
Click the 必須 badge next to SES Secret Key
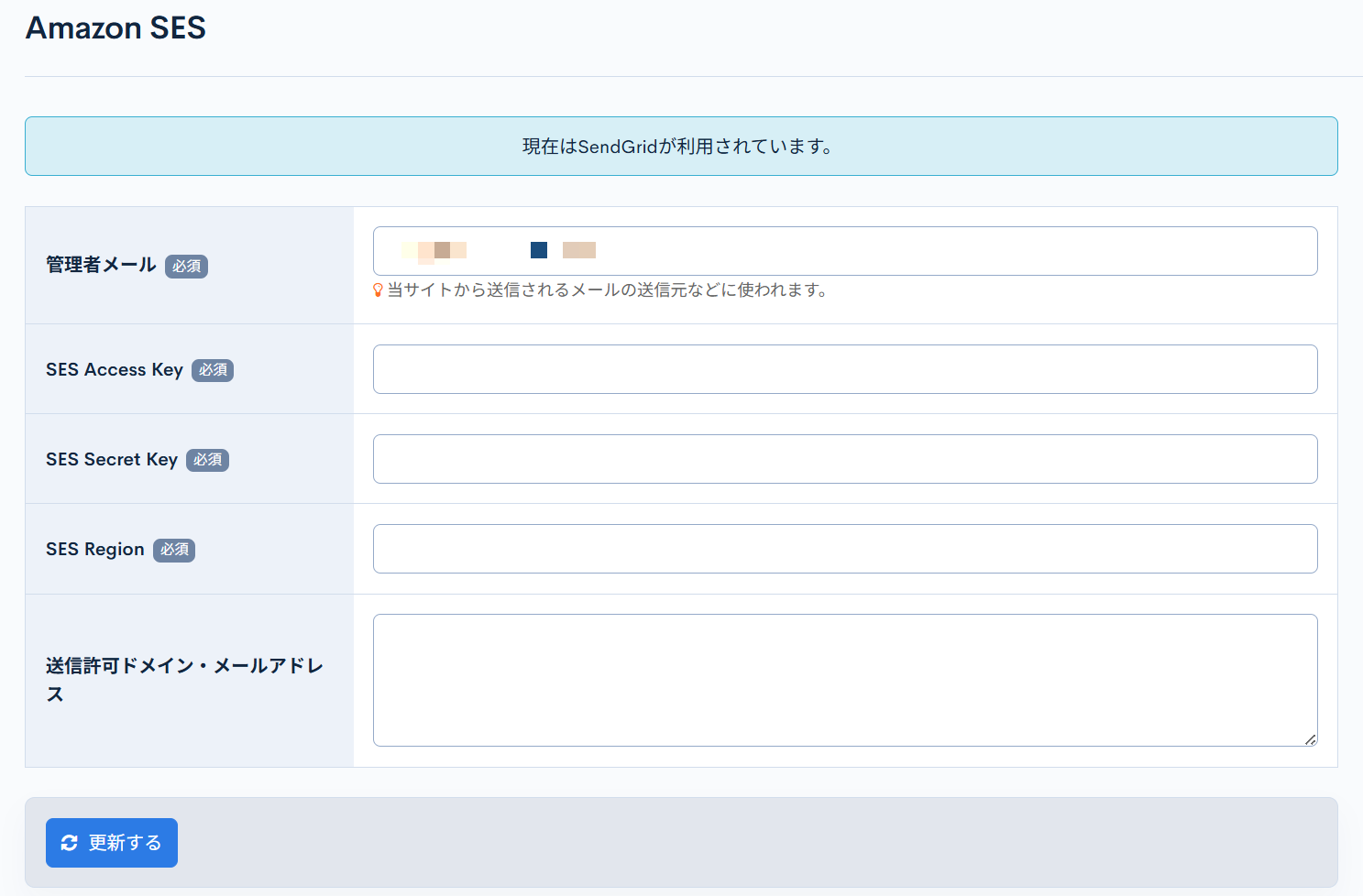[x=207, y=460]
